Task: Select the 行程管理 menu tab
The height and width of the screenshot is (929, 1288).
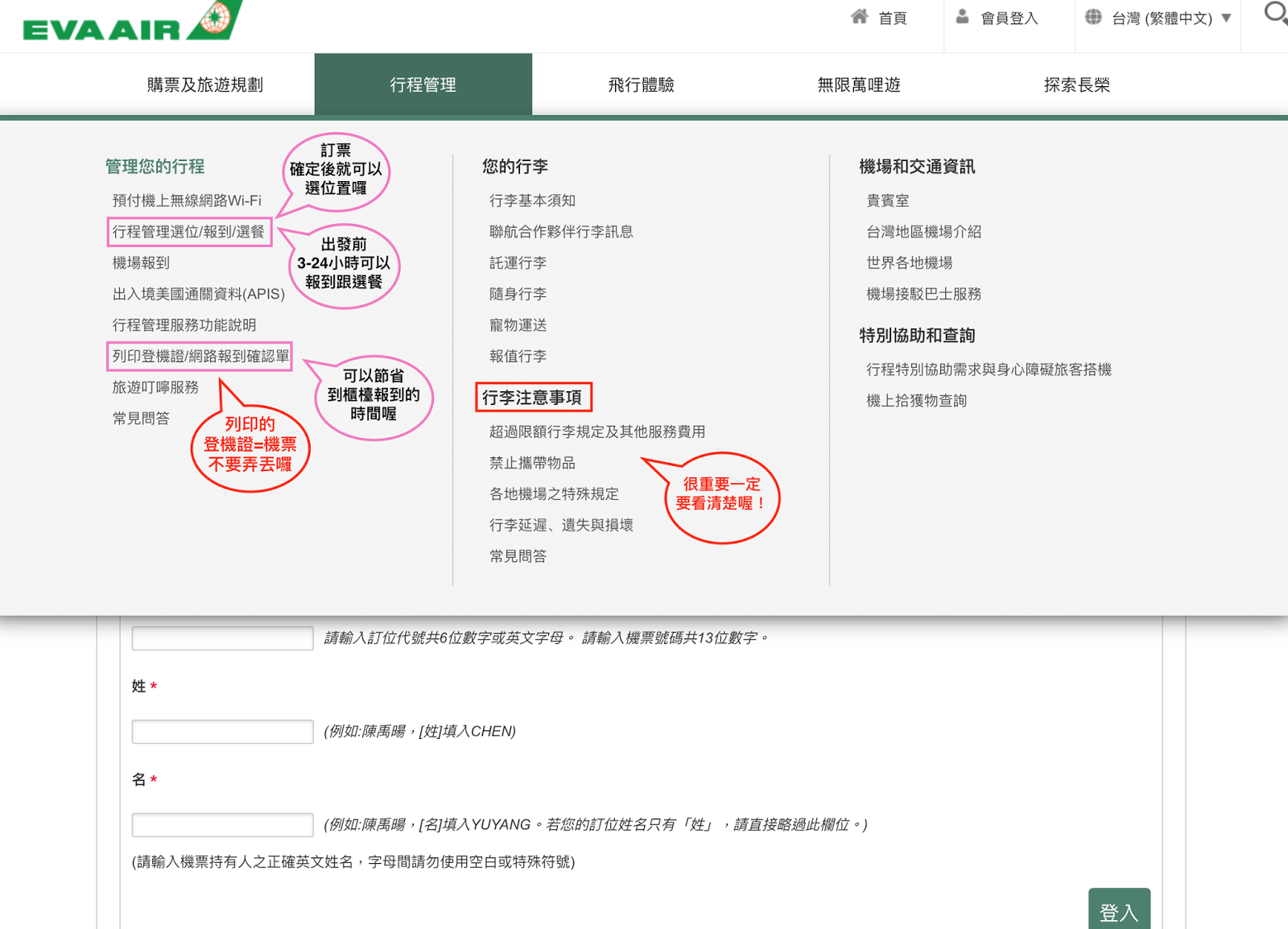Action: pyautogui.click(x=423, y=85)
